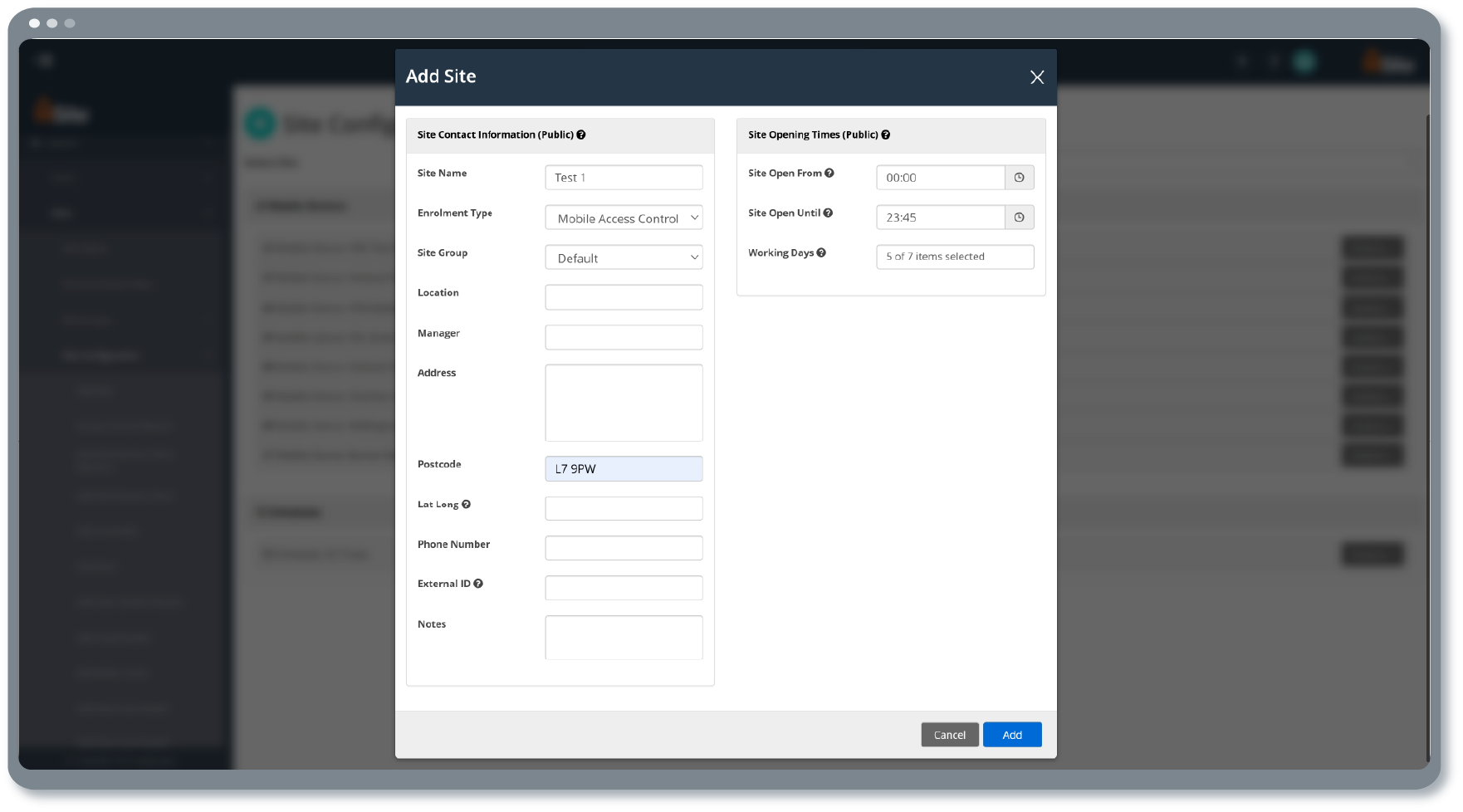1463x812 pixels.
Task: Click the Site Name input showing Test 1
Action: click(624, 177)
